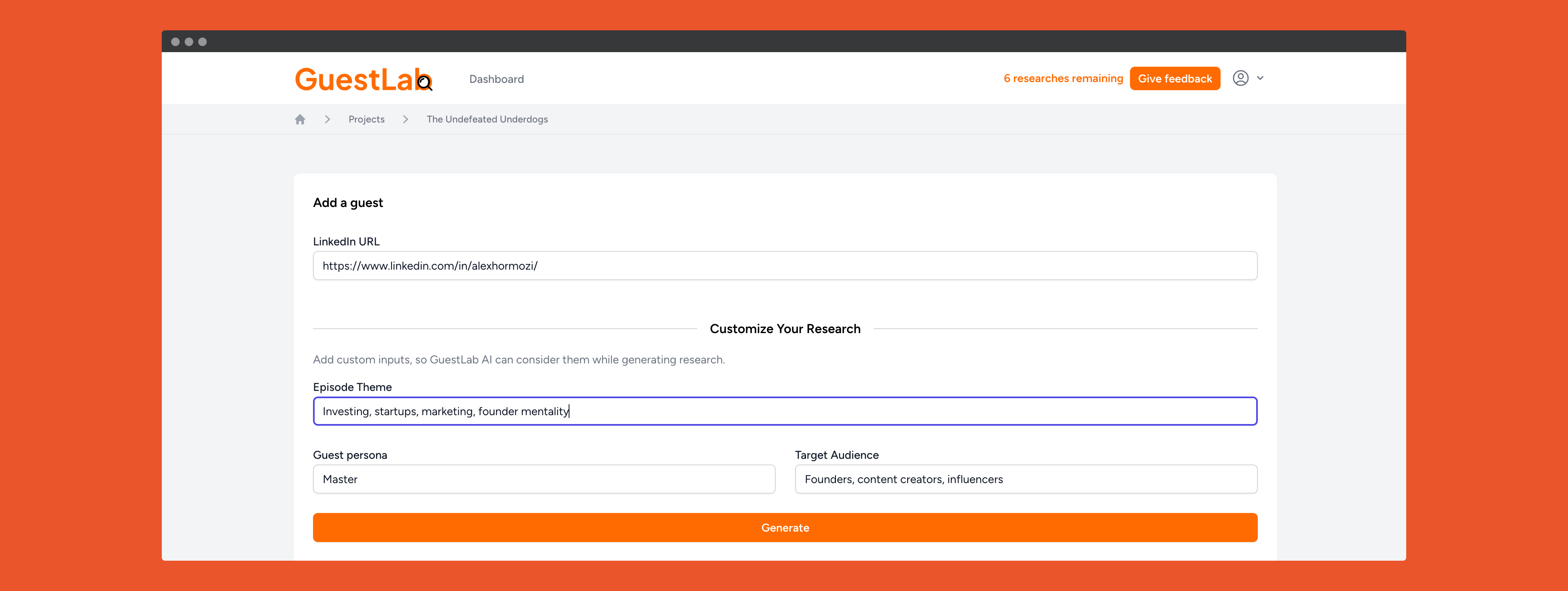Click the Target Audience input field
This screenshot has width=1568, height=591.
pyautogui.click(x=1026, y=479)
